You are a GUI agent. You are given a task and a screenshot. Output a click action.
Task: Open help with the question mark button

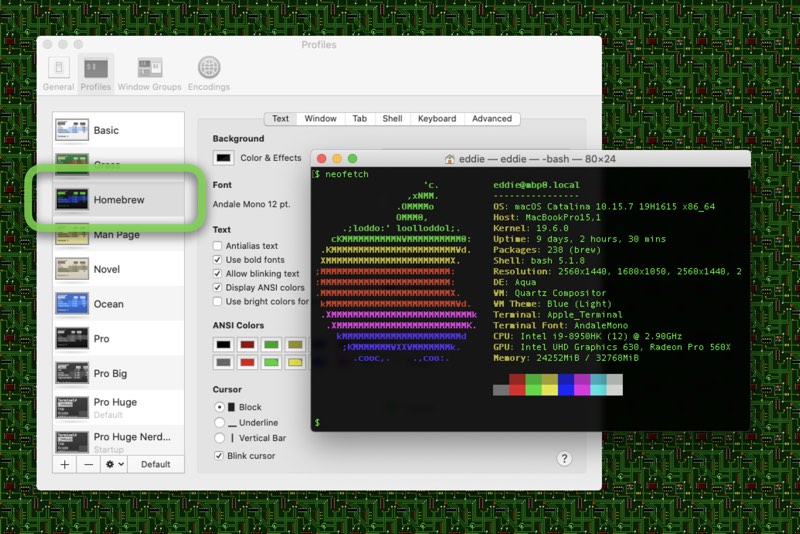tap(564, 459)
